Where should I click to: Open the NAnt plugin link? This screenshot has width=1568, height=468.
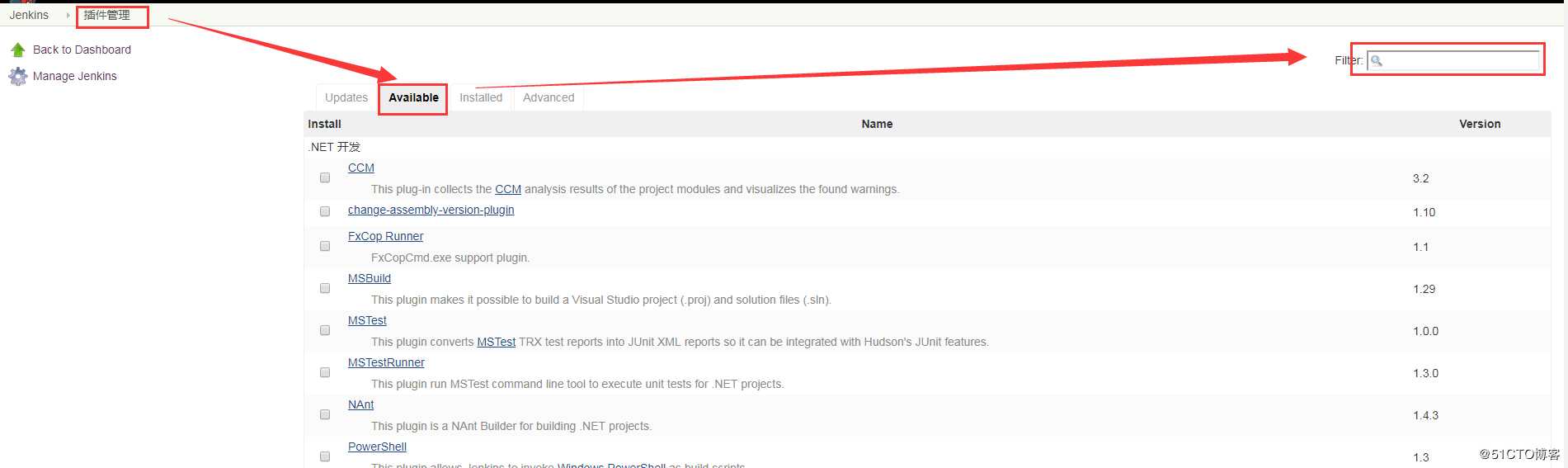(361, 404)
